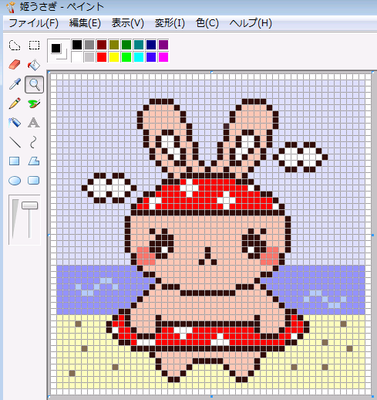This screenshot has height=400, width=377.
Task: Click the magnification slider handle
Action: click(30, 205)
